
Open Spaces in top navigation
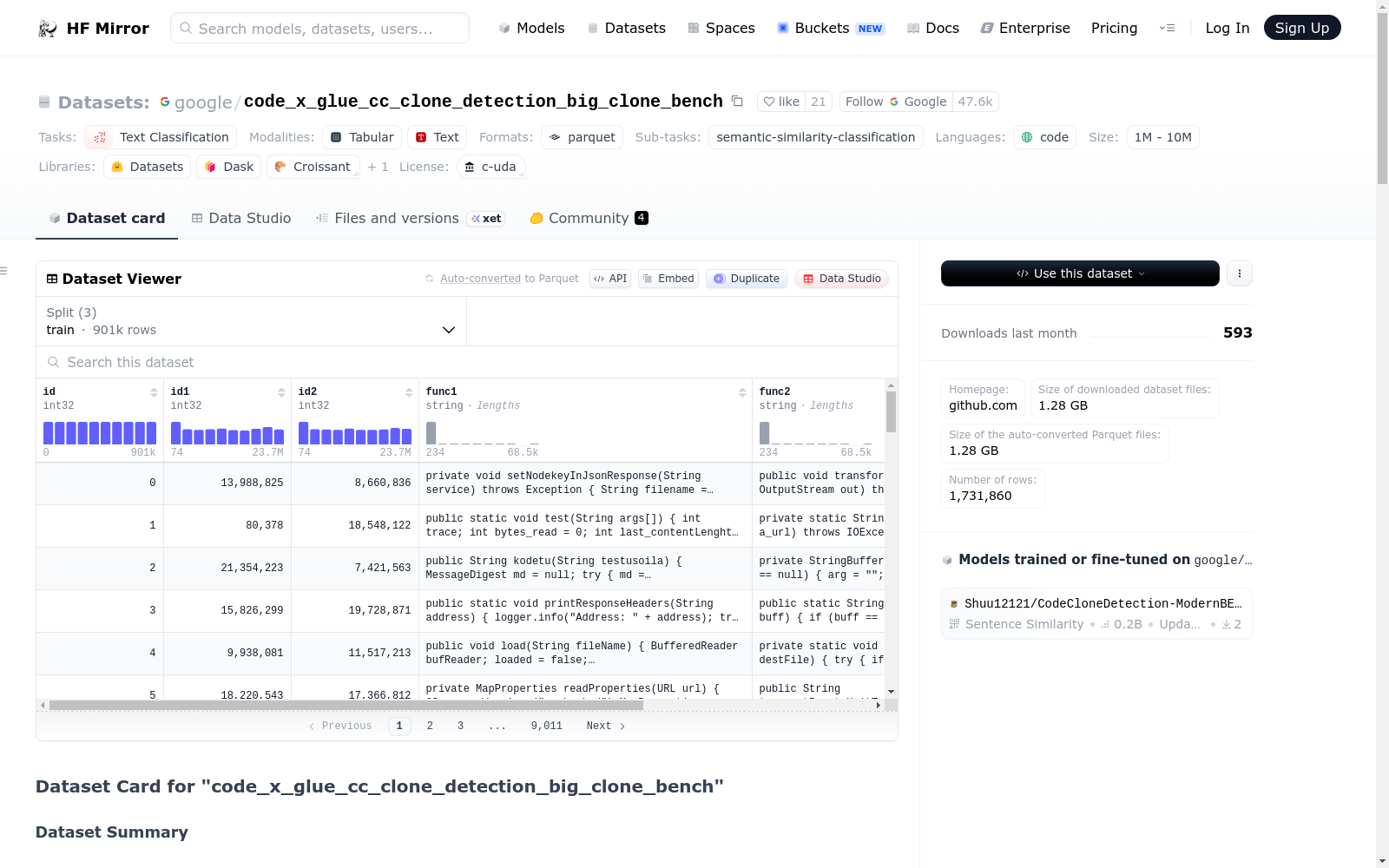pyautogui.click(x=721, y=28)
